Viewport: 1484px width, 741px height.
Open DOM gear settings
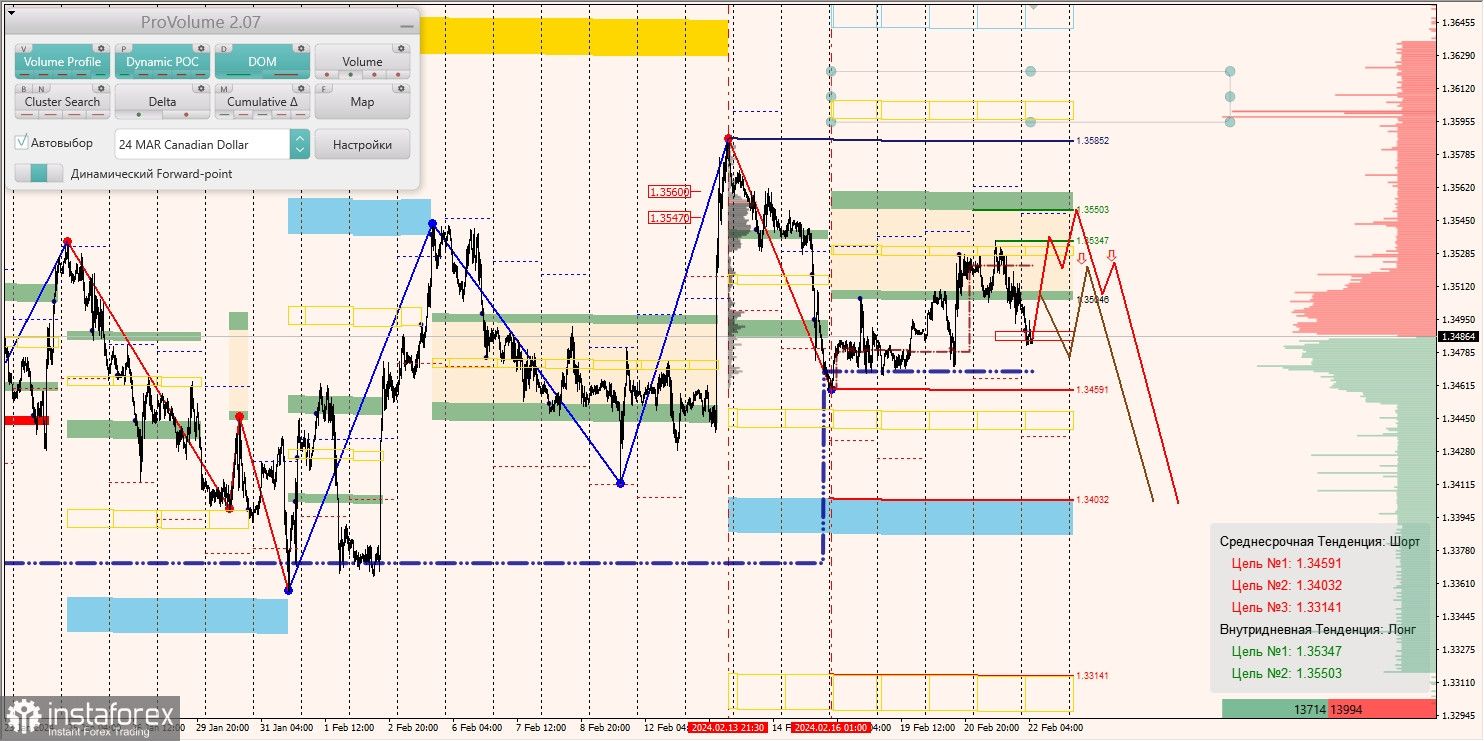[301, 48]
